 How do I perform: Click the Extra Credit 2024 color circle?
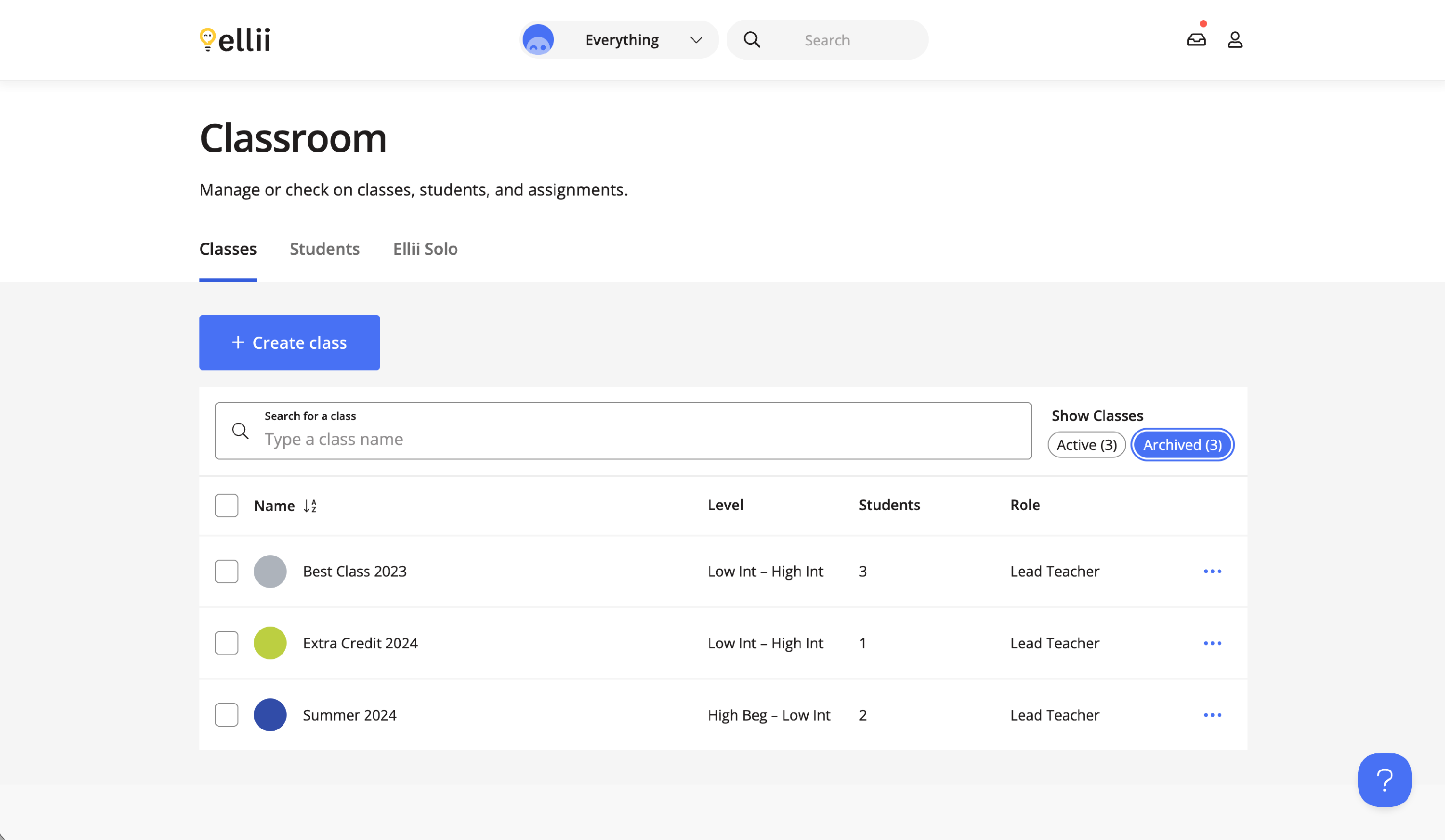[x=270, y=643]
